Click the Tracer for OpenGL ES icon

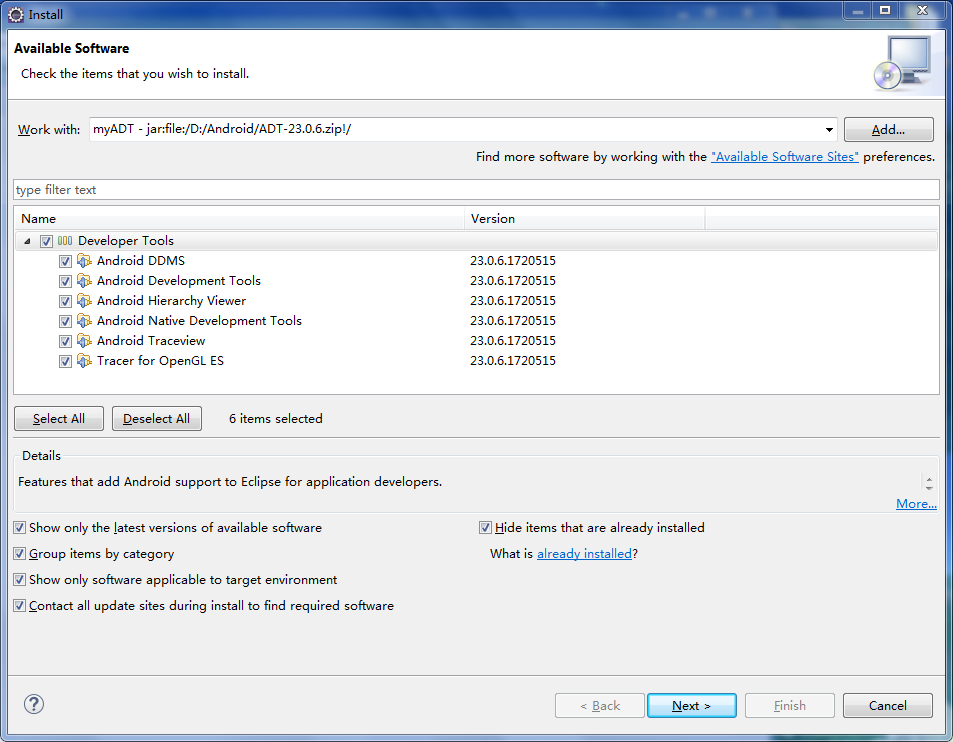point(84,362)
